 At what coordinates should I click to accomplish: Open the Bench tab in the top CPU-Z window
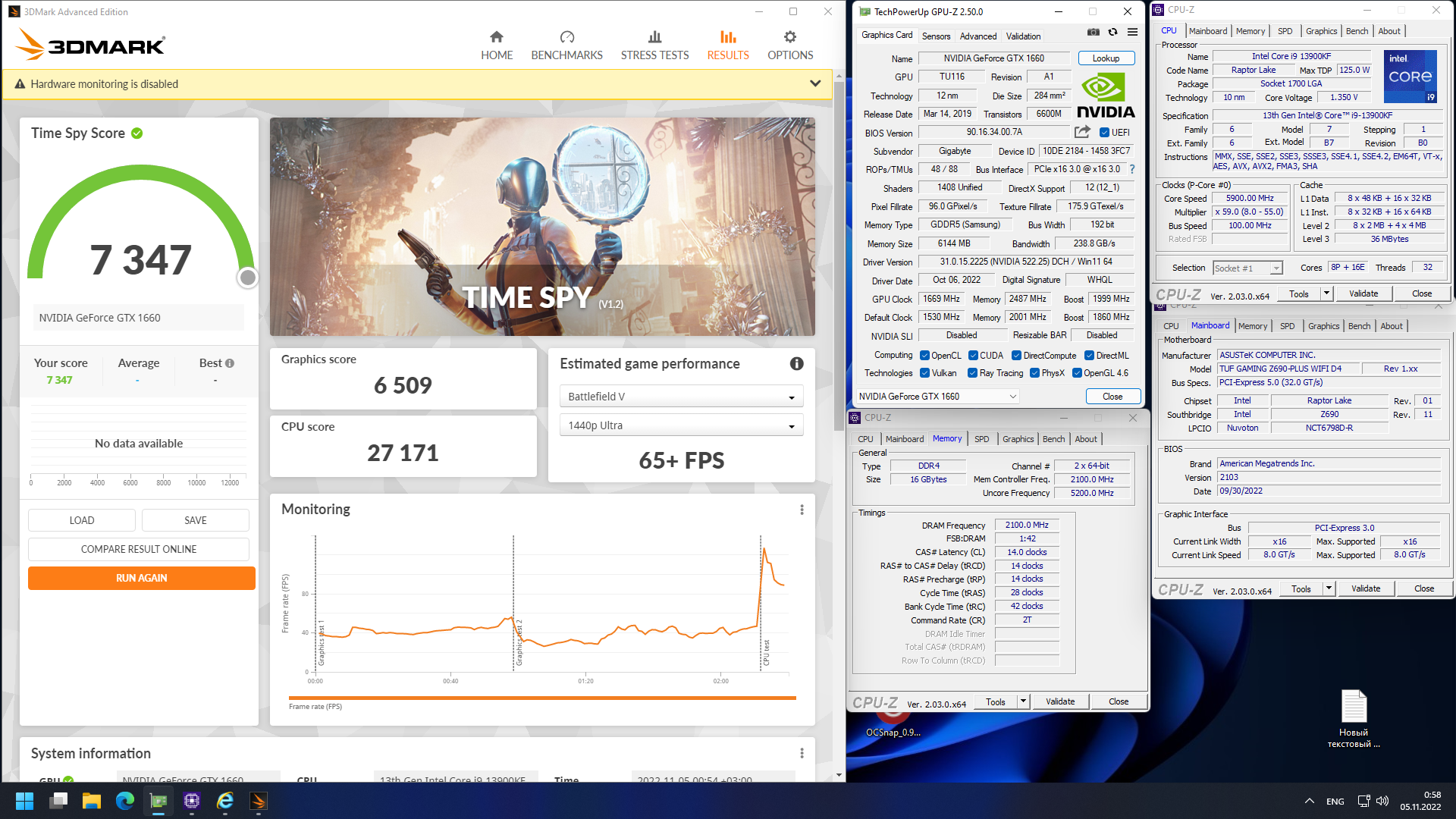click(1357, 31)
